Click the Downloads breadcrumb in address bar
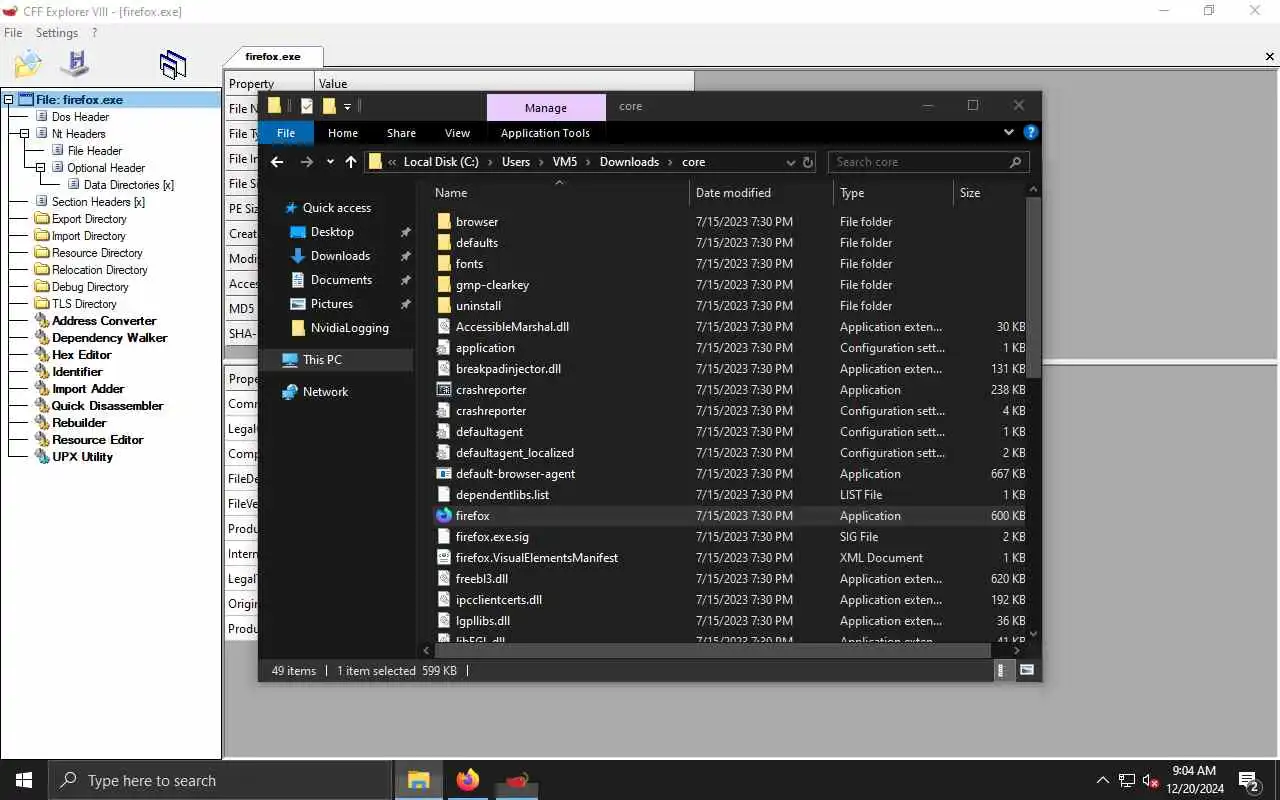 point(629,162)
